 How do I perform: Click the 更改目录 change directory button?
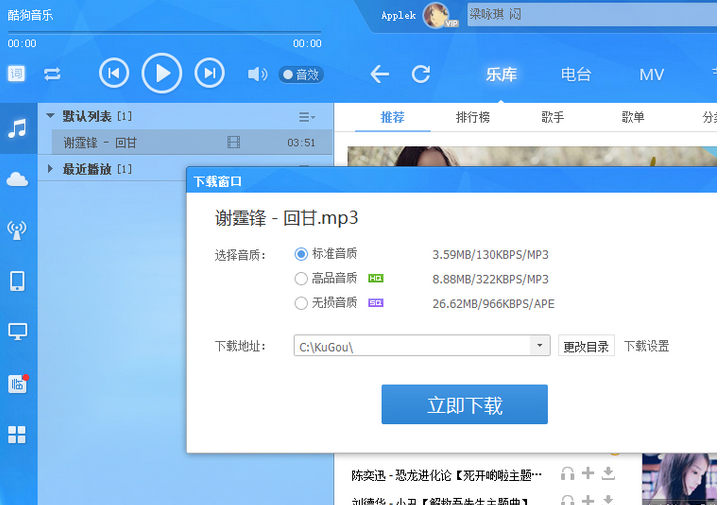[x=586, y=346]
